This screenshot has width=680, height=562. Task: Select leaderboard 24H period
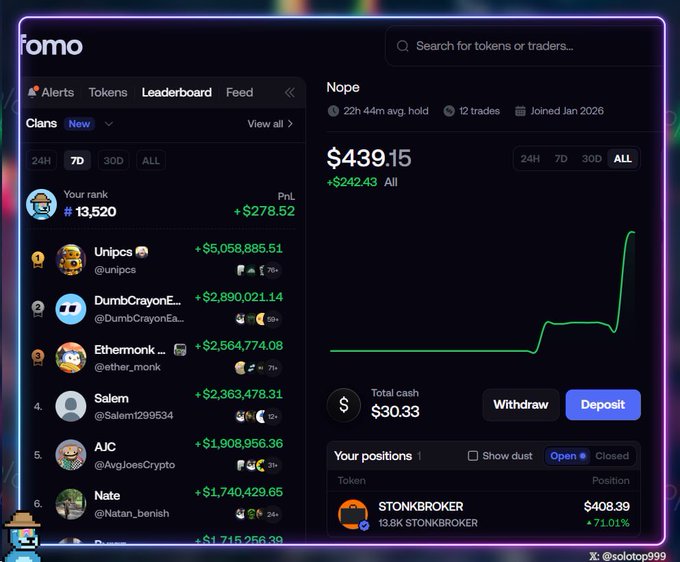click(x=41, y=160)
